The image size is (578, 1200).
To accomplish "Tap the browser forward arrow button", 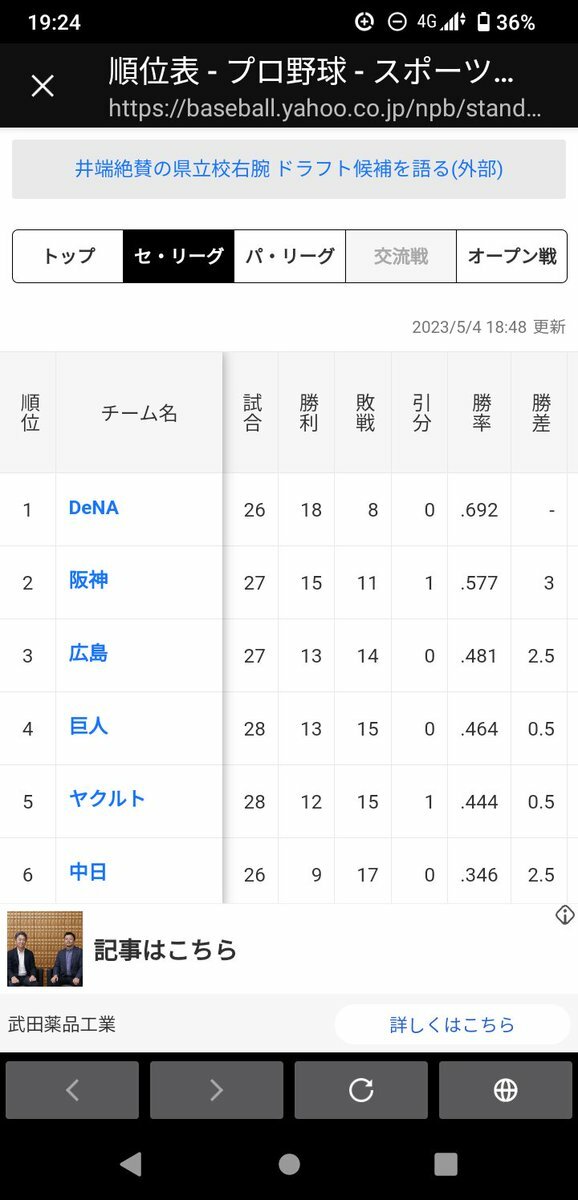I will [216, 1090].
